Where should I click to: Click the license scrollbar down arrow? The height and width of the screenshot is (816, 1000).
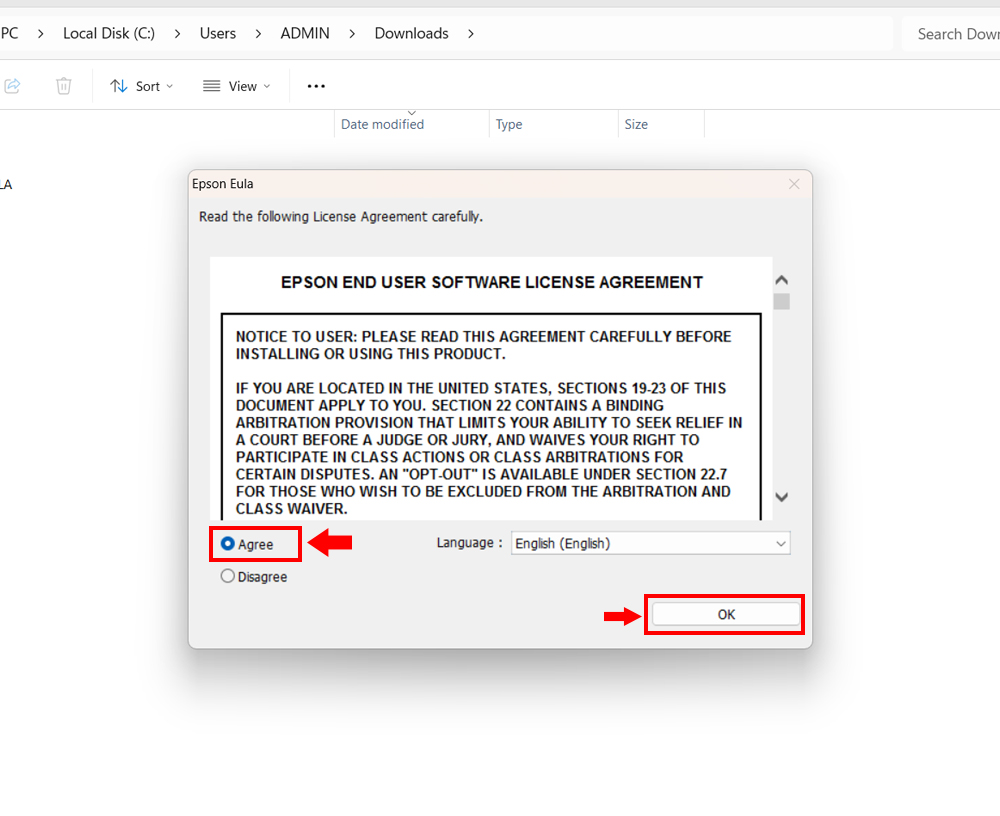(782, 497)
